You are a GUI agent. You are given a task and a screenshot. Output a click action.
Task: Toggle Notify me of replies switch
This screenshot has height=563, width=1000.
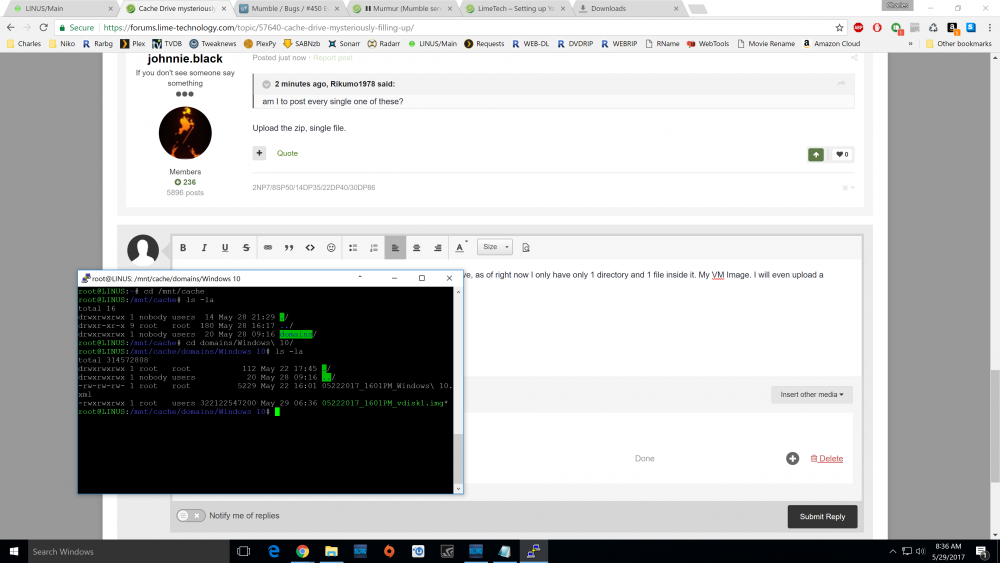coord(190,515)
